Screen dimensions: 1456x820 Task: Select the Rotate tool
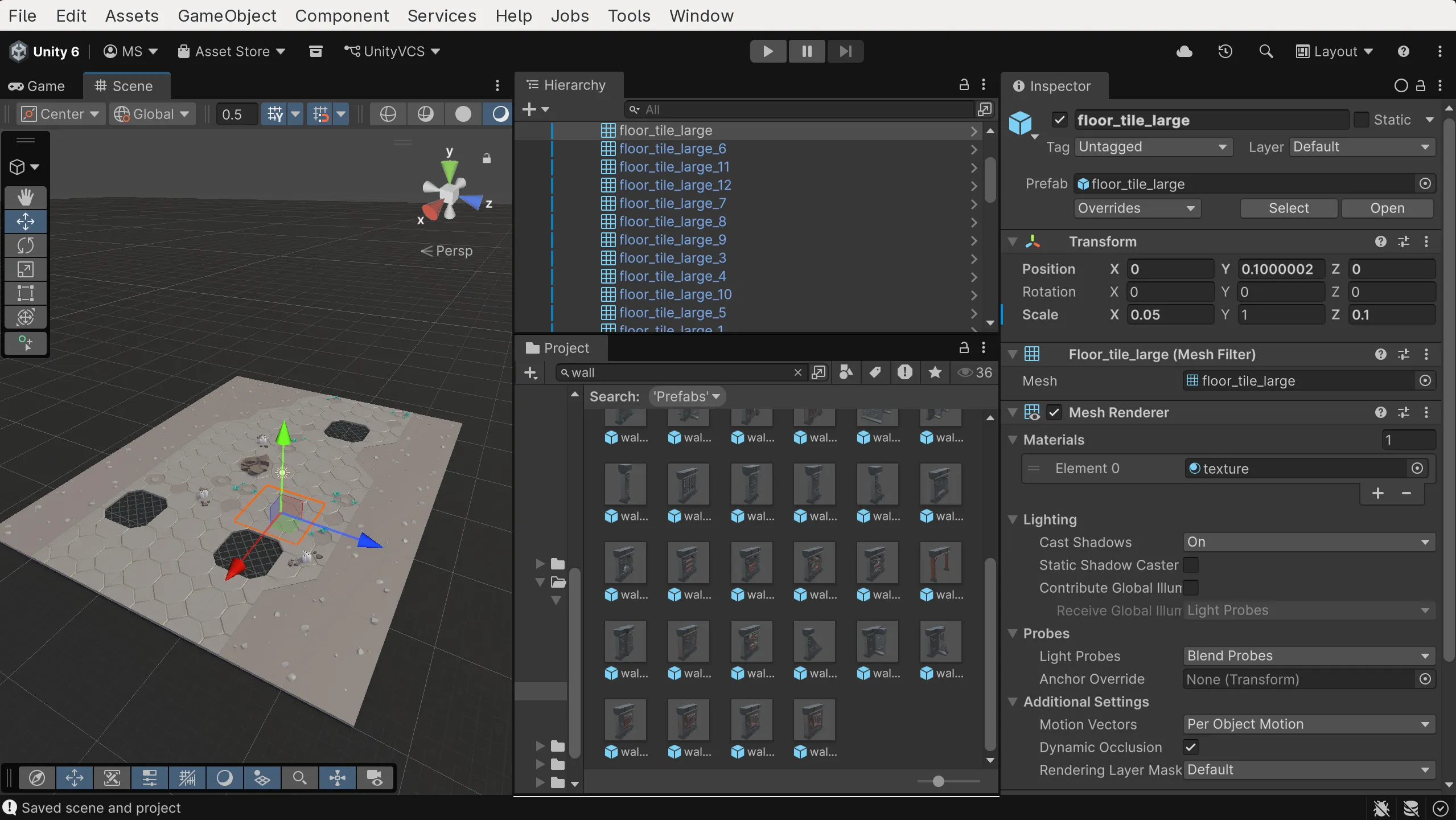click(25, 245)
